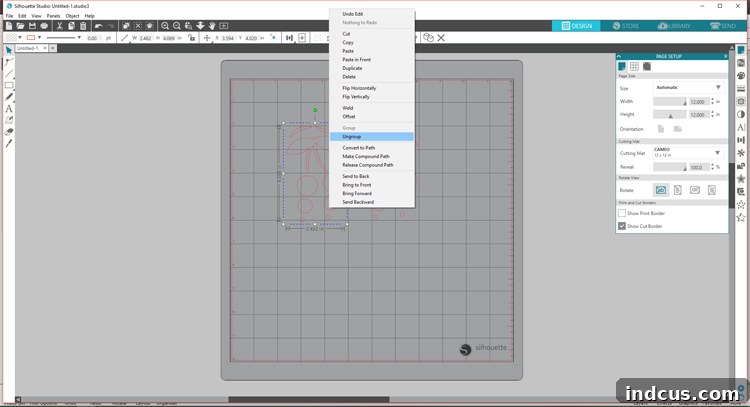
Task: Enable Show Print Border checkbox
Action: click(622, 213)
